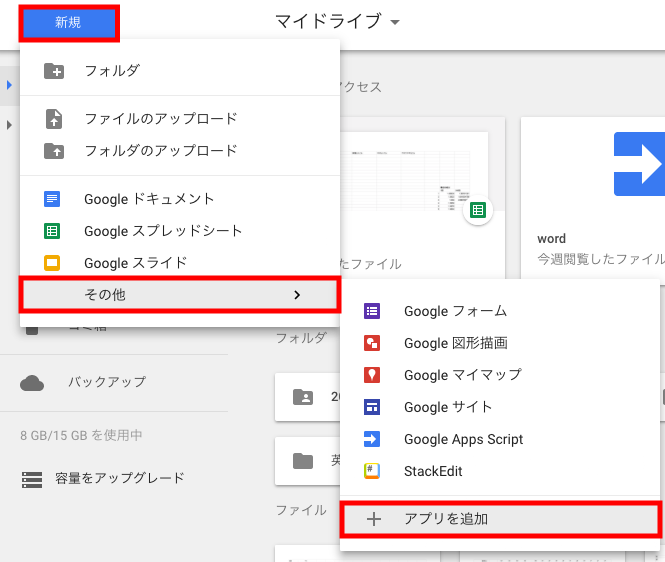Open Google Apps Script entry
The height and width of the screenshot is (562, 665).
pyautogui.click(x=500, y=439)
